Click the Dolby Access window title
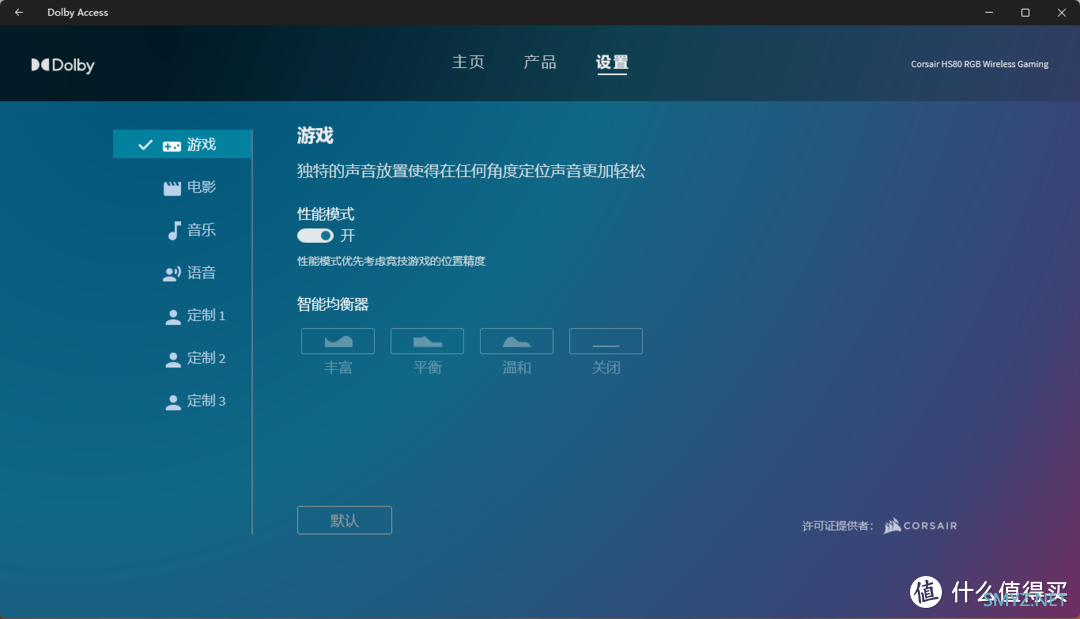The height and width of the screenshot is (619, 1080). (x=78, y=12)
